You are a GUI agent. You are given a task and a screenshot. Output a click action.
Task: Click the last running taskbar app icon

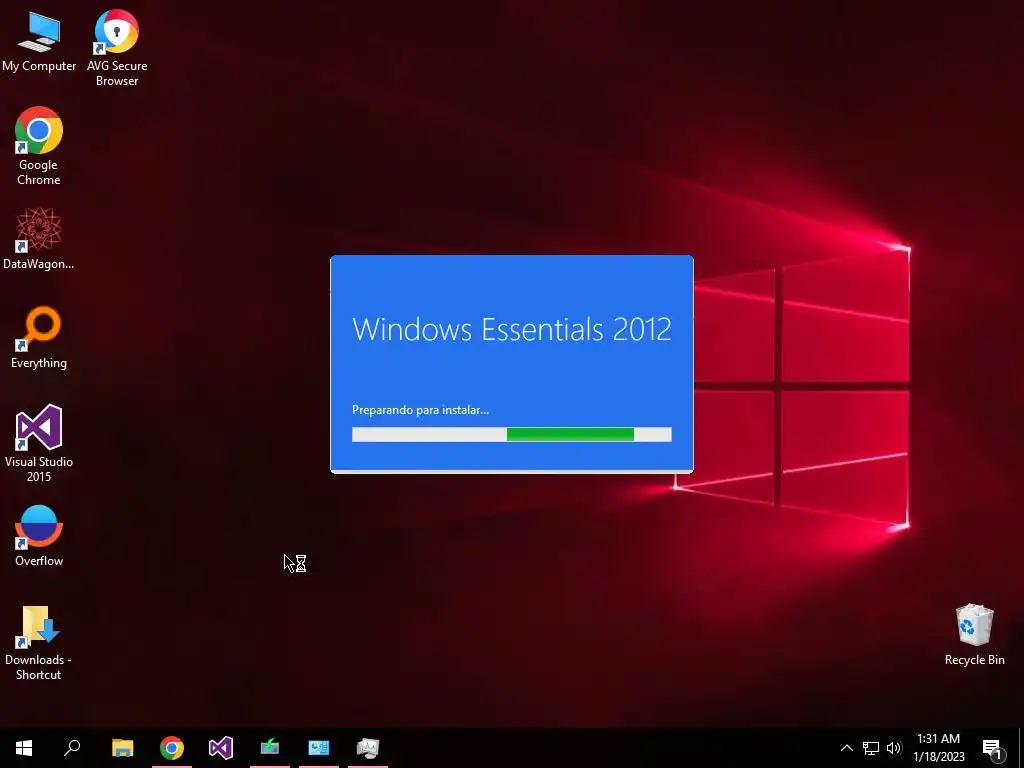pyautogui.click(x=368, y=748)
